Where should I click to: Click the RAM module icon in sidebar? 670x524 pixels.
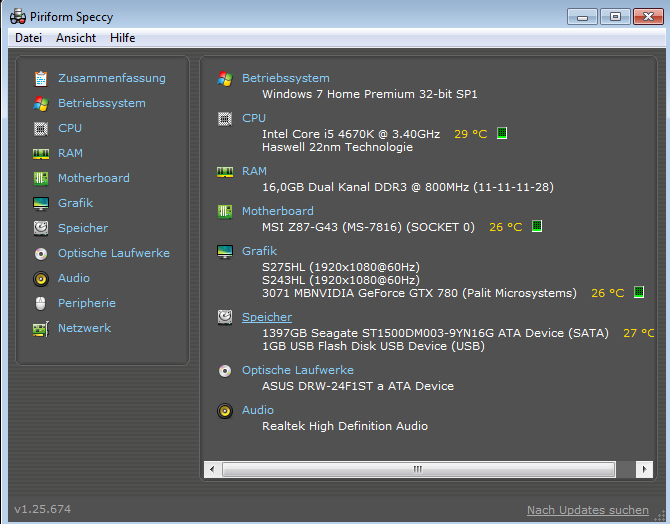[41, 154]
